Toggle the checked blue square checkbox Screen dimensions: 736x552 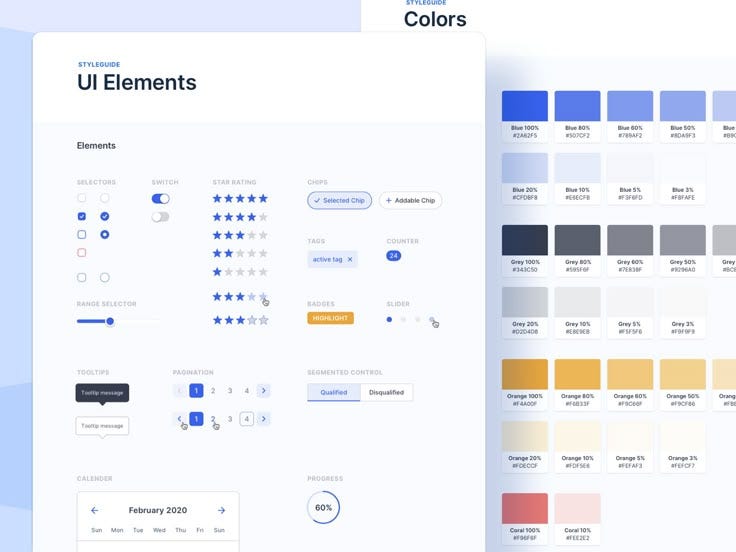tap(82, 216)
